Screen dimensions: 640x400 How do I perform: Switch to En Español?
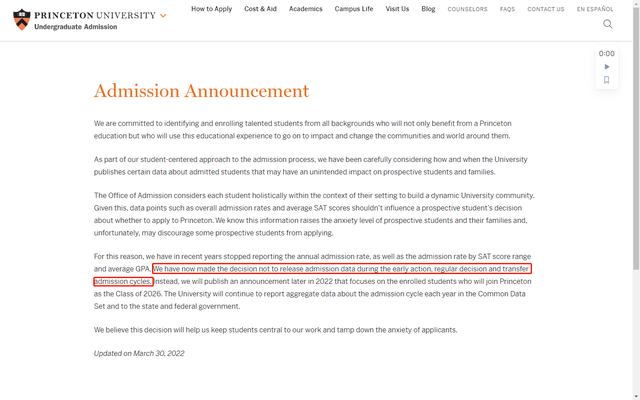coord(595,9)
